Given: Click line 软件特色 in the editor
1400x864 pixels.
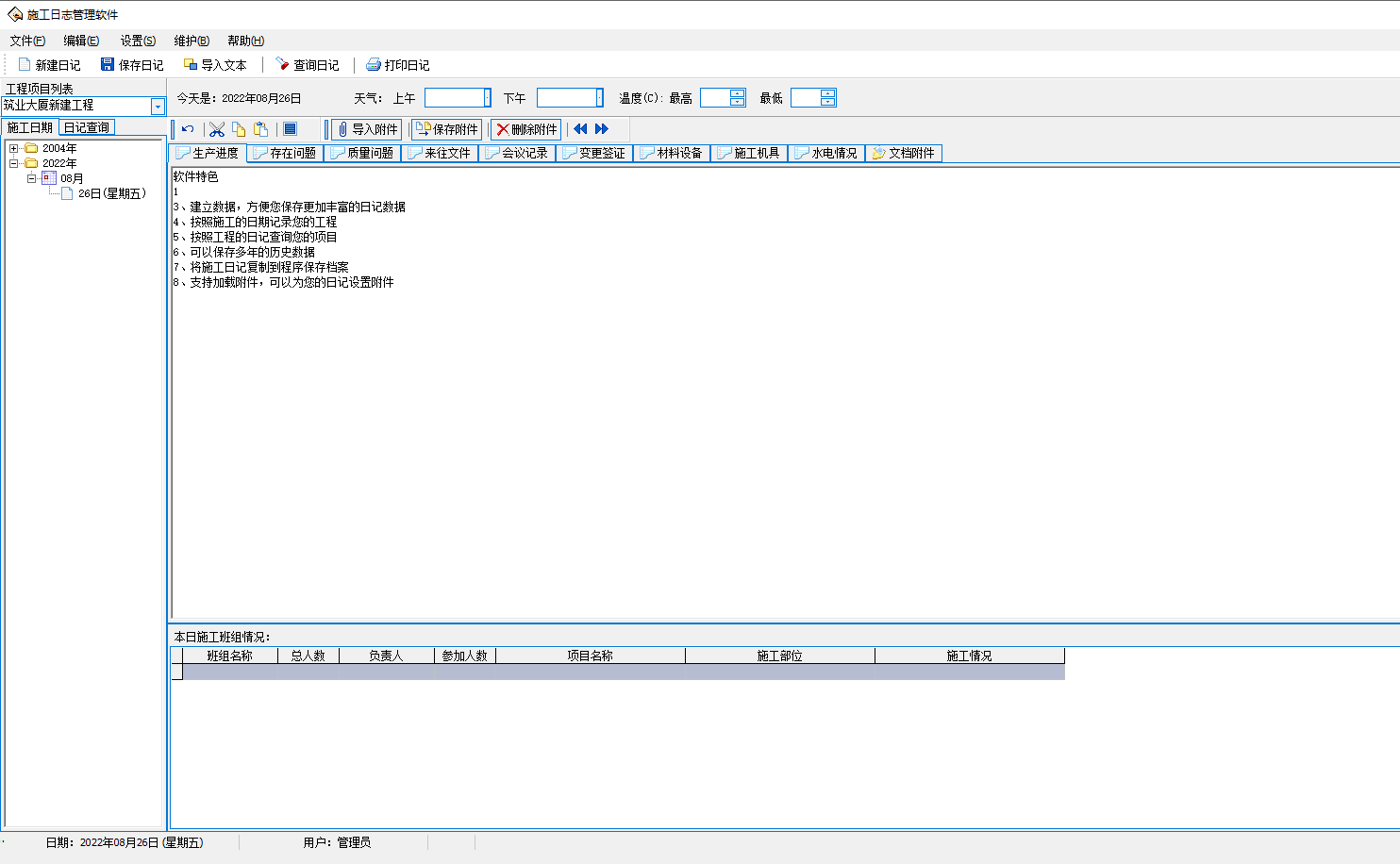Looking at the screenshot, I should (195, 176).
